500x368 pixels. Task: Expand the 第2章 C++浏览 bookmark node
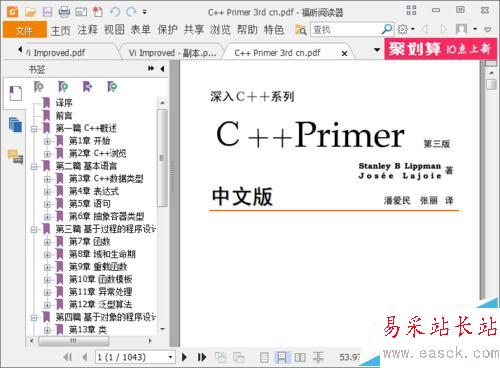pos(47,154)
